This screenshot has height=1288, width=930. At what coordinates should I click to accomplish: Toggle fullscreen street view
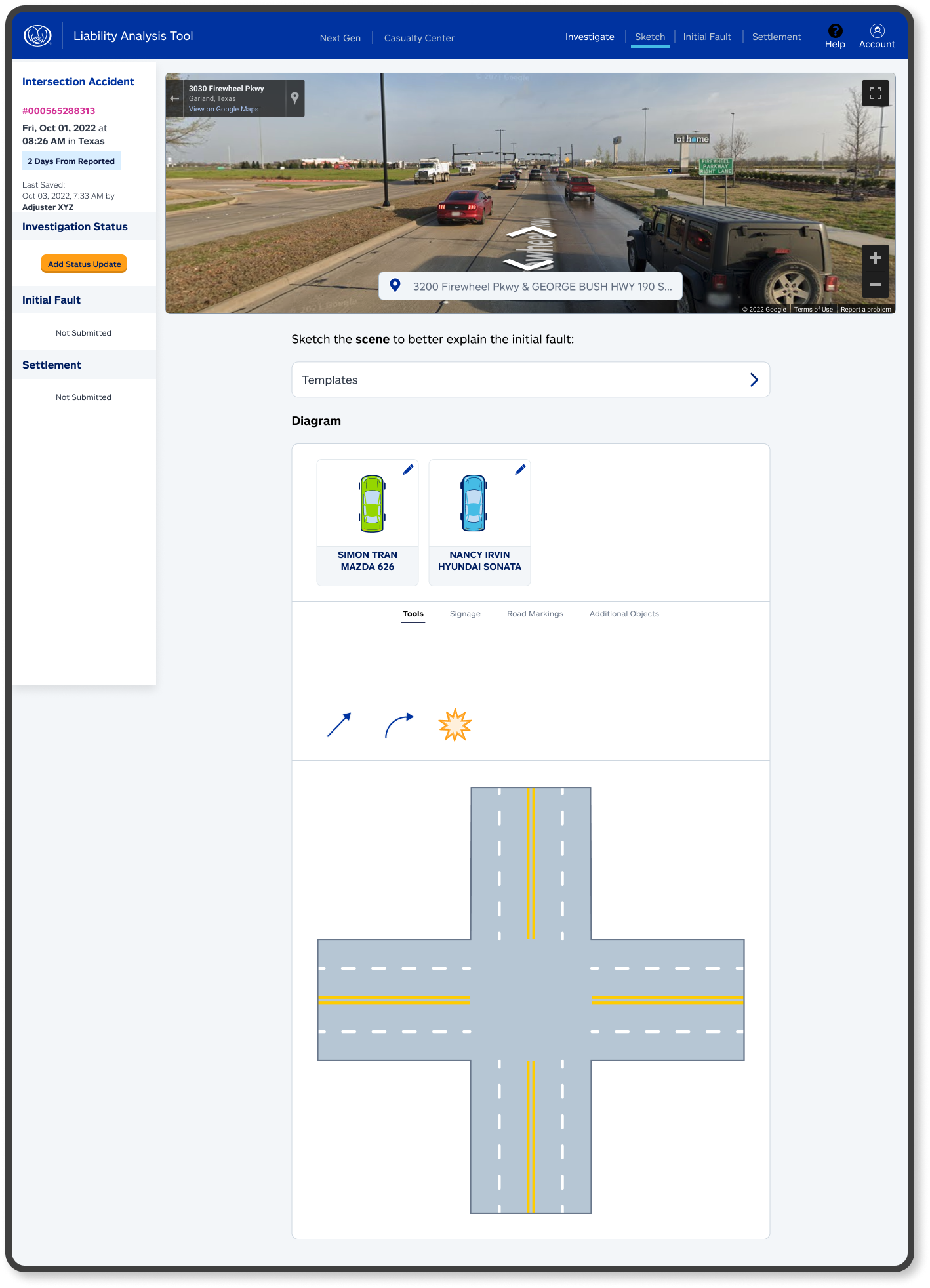[875, 93]
